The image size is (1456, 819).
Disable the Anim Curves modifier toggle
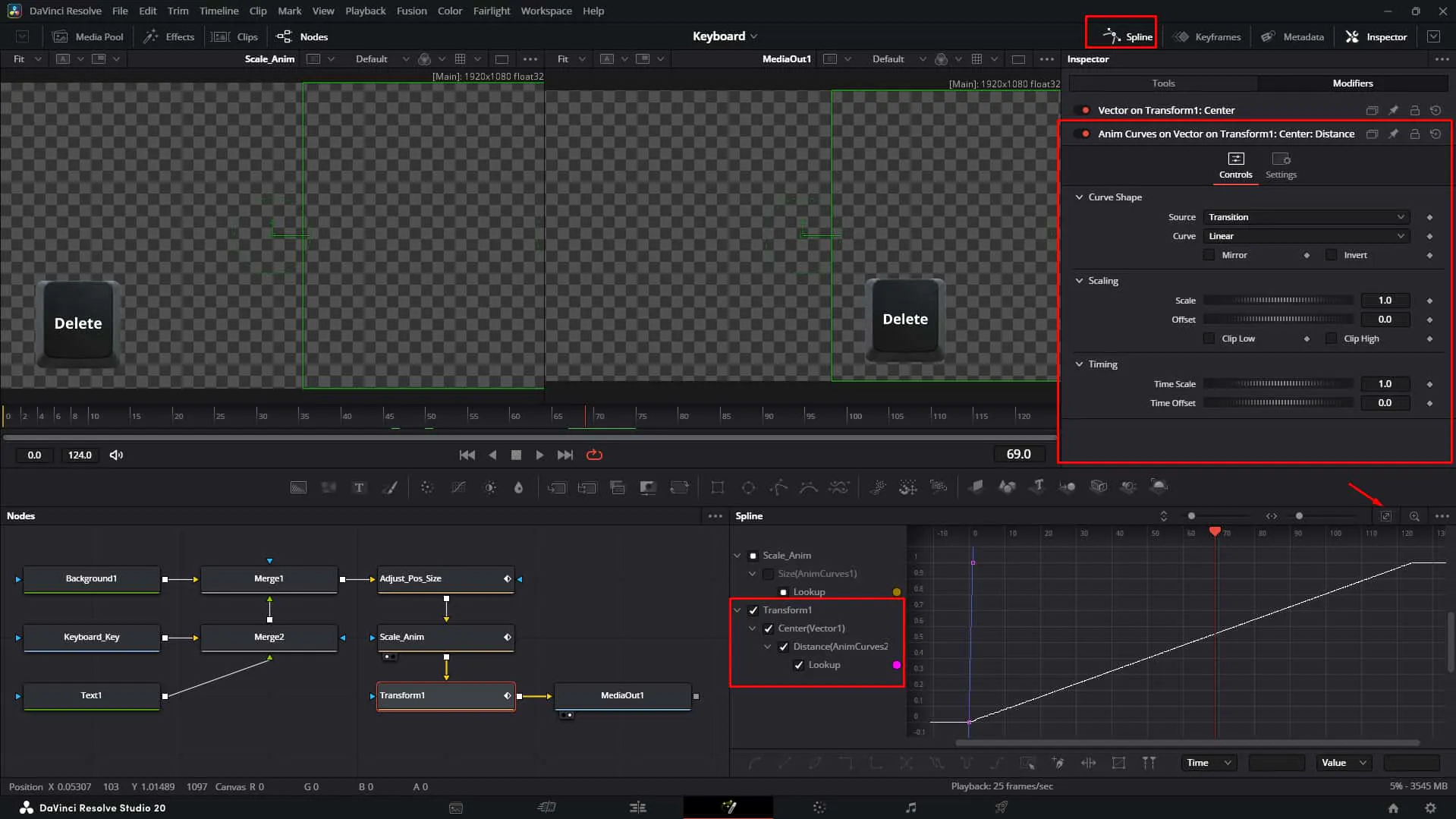click(x=1083, y=134)
